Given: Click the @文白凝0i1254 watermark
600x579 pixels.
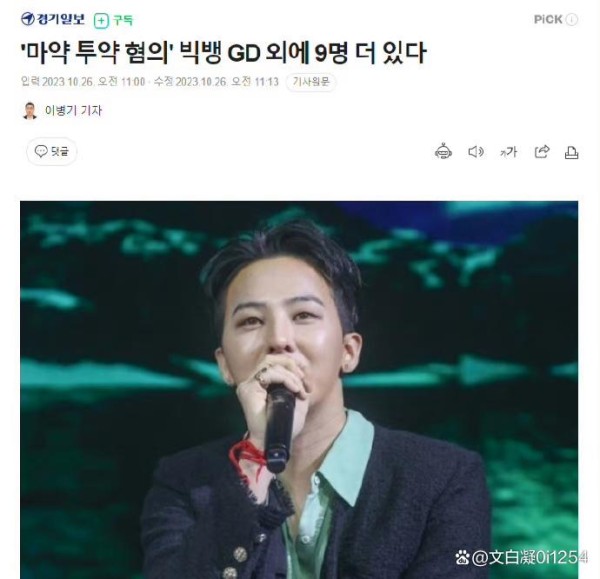Looking at the screenshot, I should (521, 557).
